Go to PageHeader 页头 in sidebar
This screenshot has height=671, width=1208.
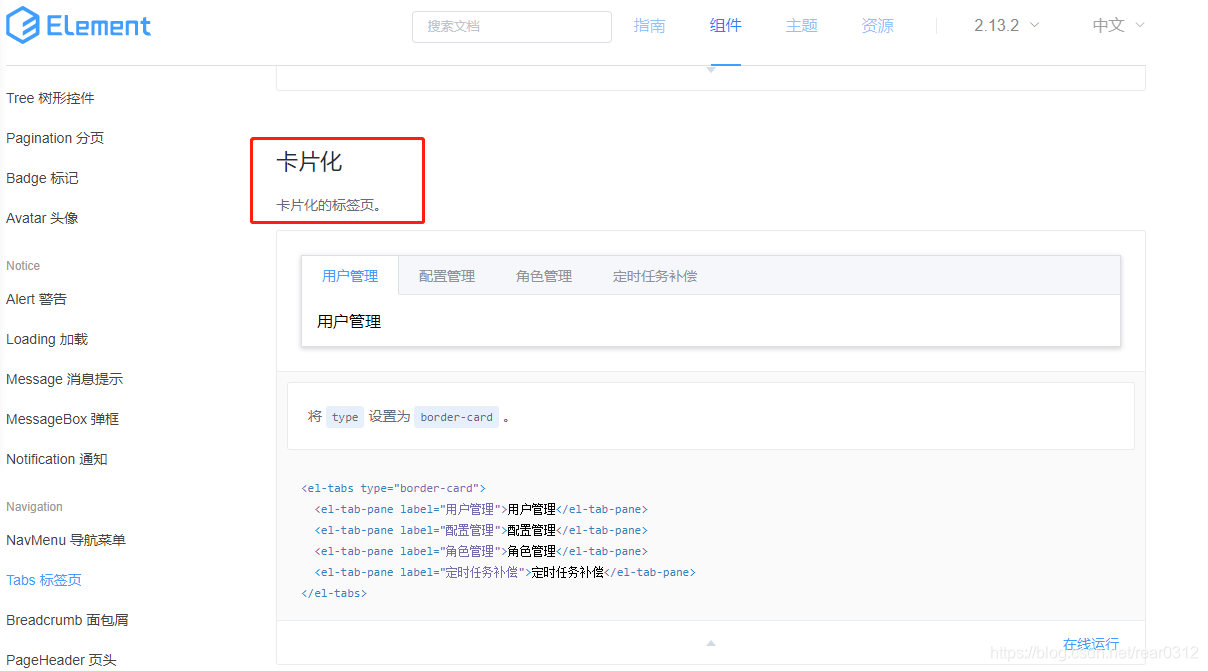[61, 660]
